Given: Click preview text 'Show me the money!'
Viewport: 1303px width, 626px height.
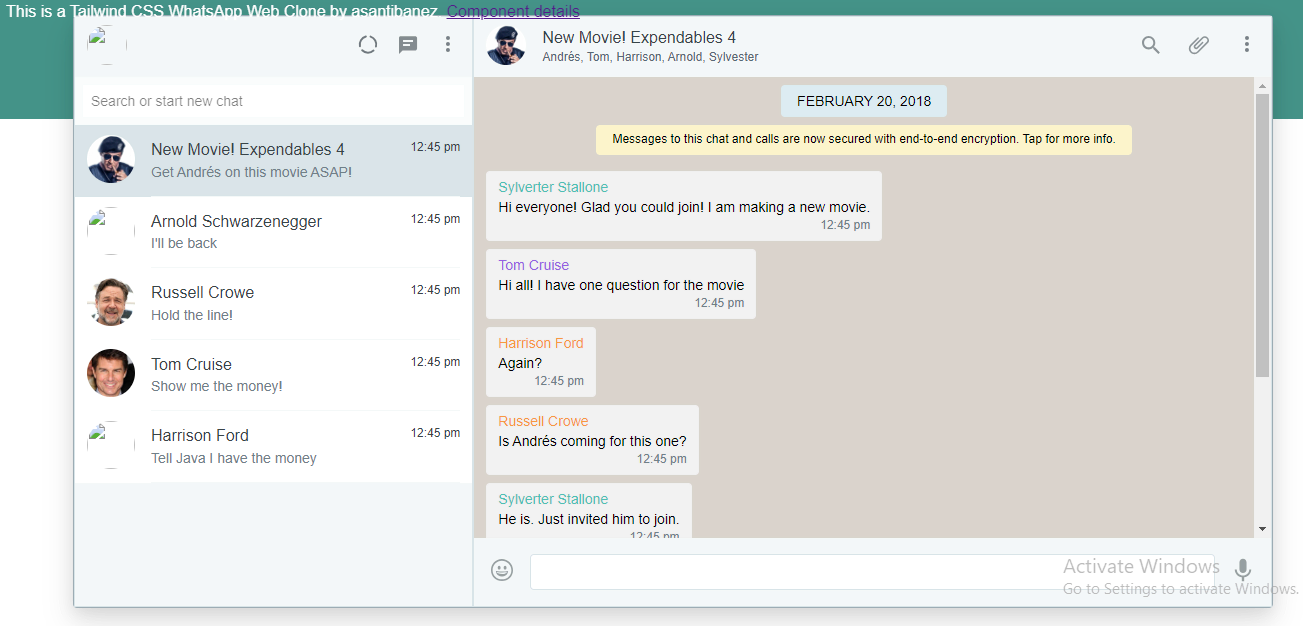Looking at the screenshot, I should pyautogui.click(x=217, y=386).
